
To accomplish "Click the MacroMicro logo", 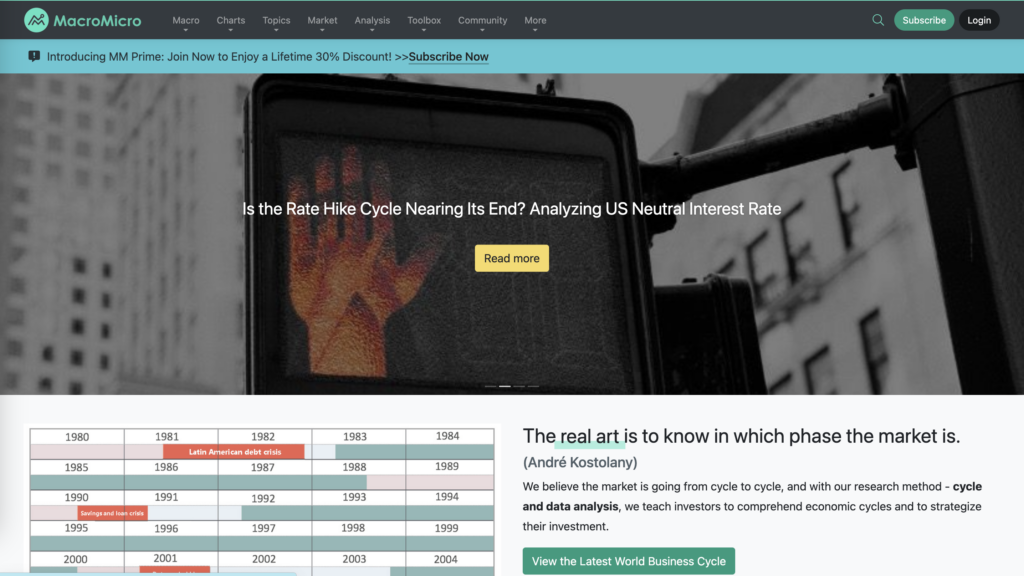I will (82, 19).
